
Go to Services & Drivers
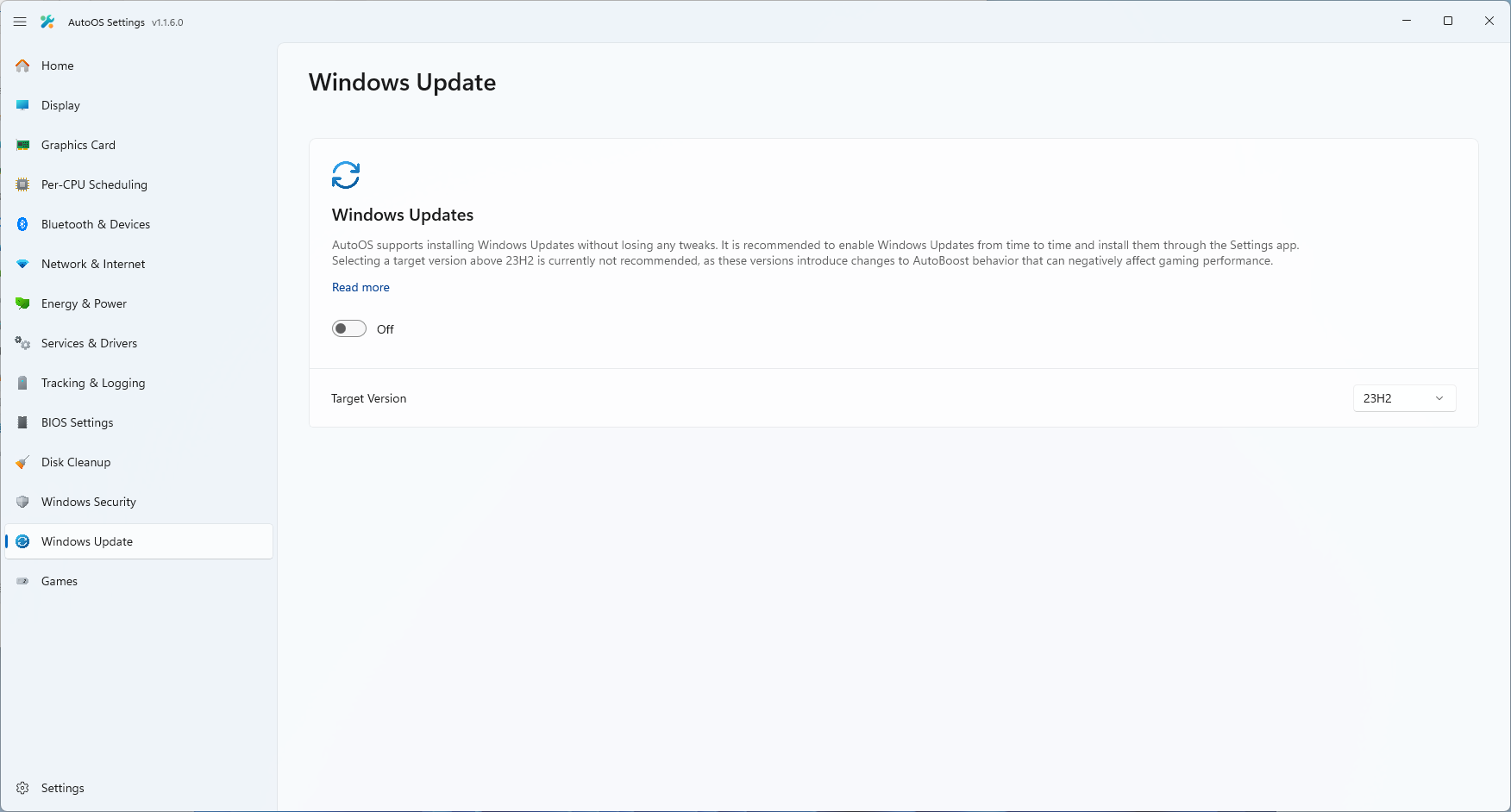click(x=139, y=343)
